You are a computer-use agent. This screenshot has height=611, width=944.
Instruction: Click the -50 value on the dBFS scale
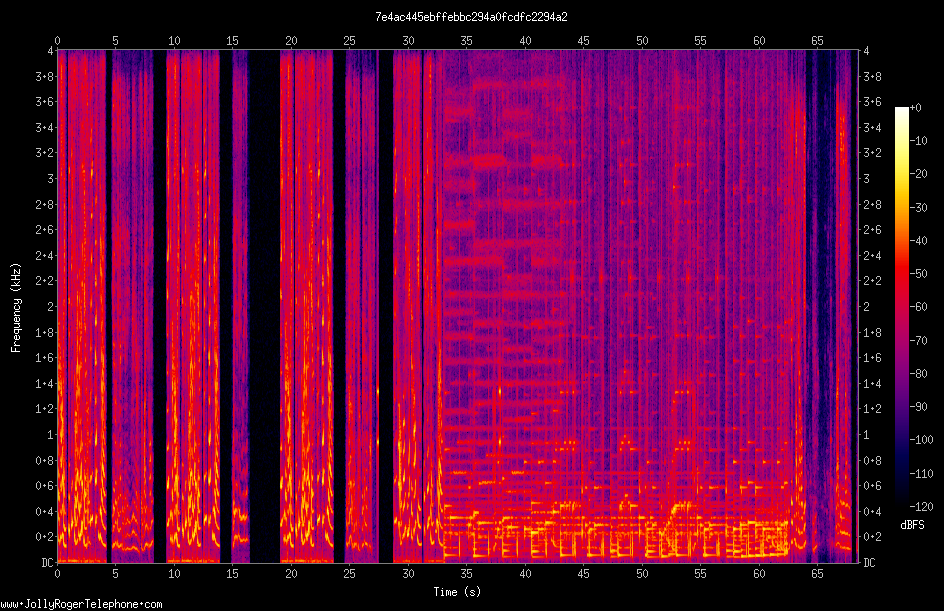click(x=918, y=273)
